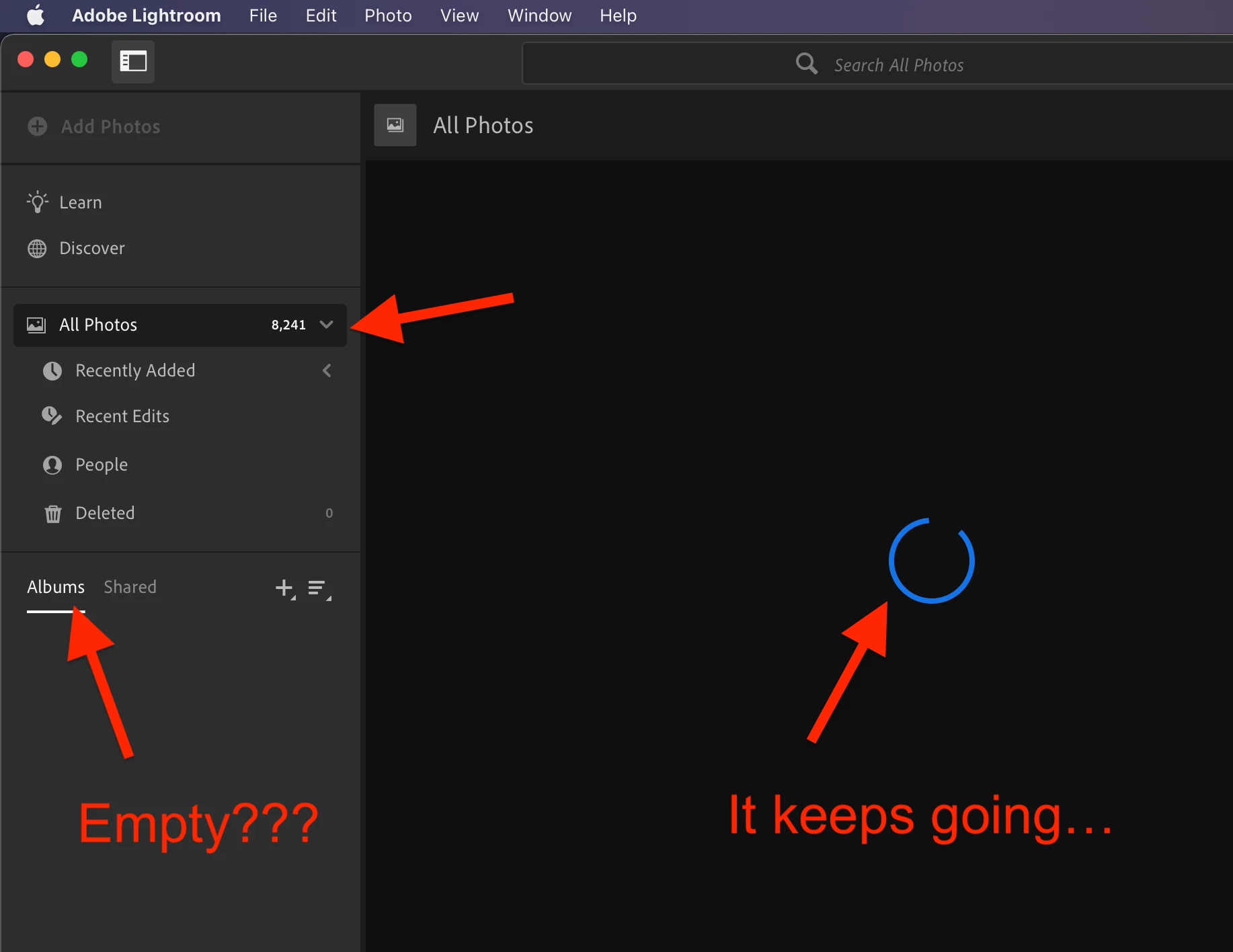The width and height of the screenshot is (1233, 952).
Task: Click the Add Photos label
Action: (x=111, y=126)
